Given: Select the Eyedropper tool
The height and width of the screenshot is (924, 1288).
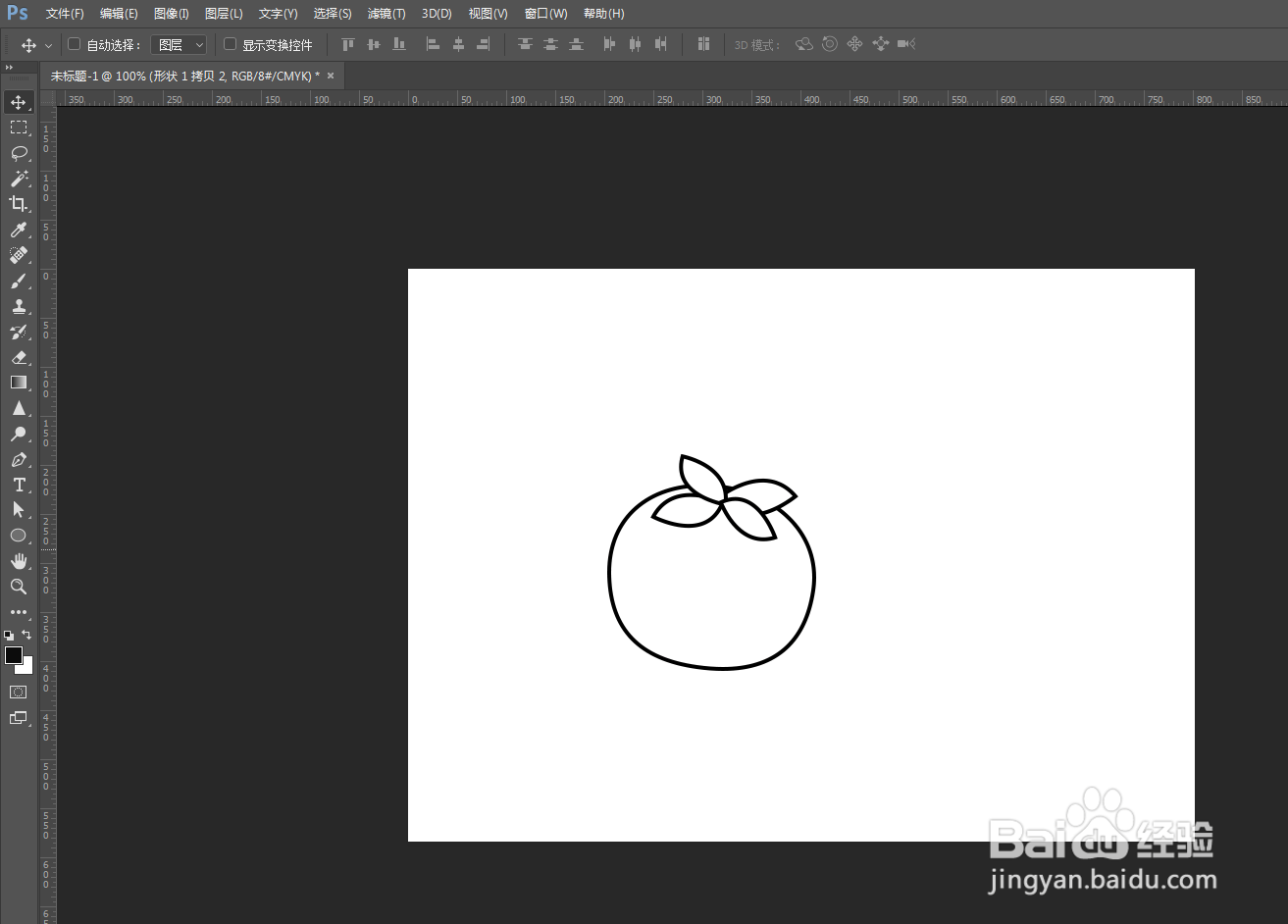Looking at the screenshot, I should 19,230.
